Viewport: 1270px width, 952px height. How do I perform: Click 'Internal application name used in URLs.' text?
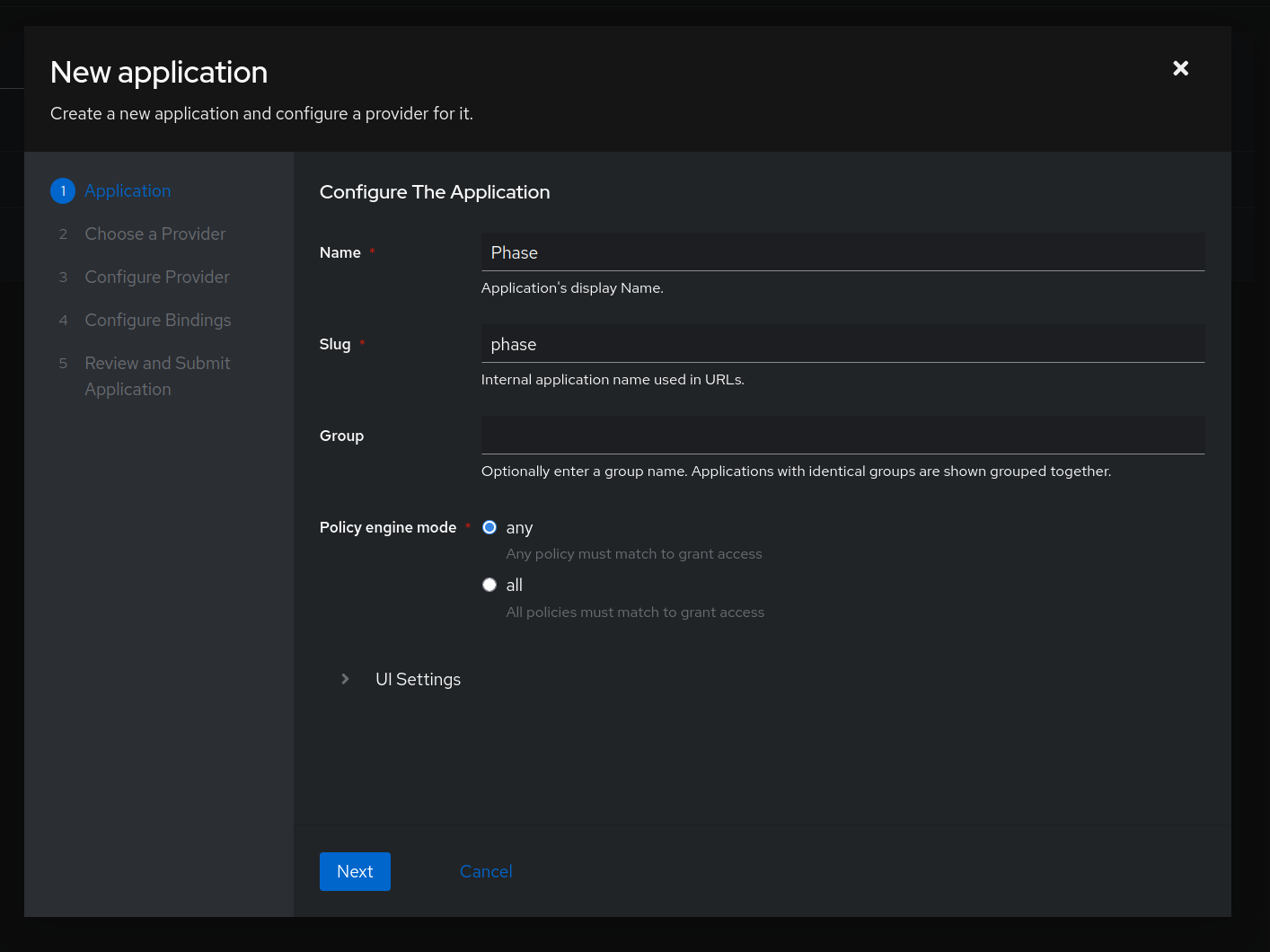point(613,380)
